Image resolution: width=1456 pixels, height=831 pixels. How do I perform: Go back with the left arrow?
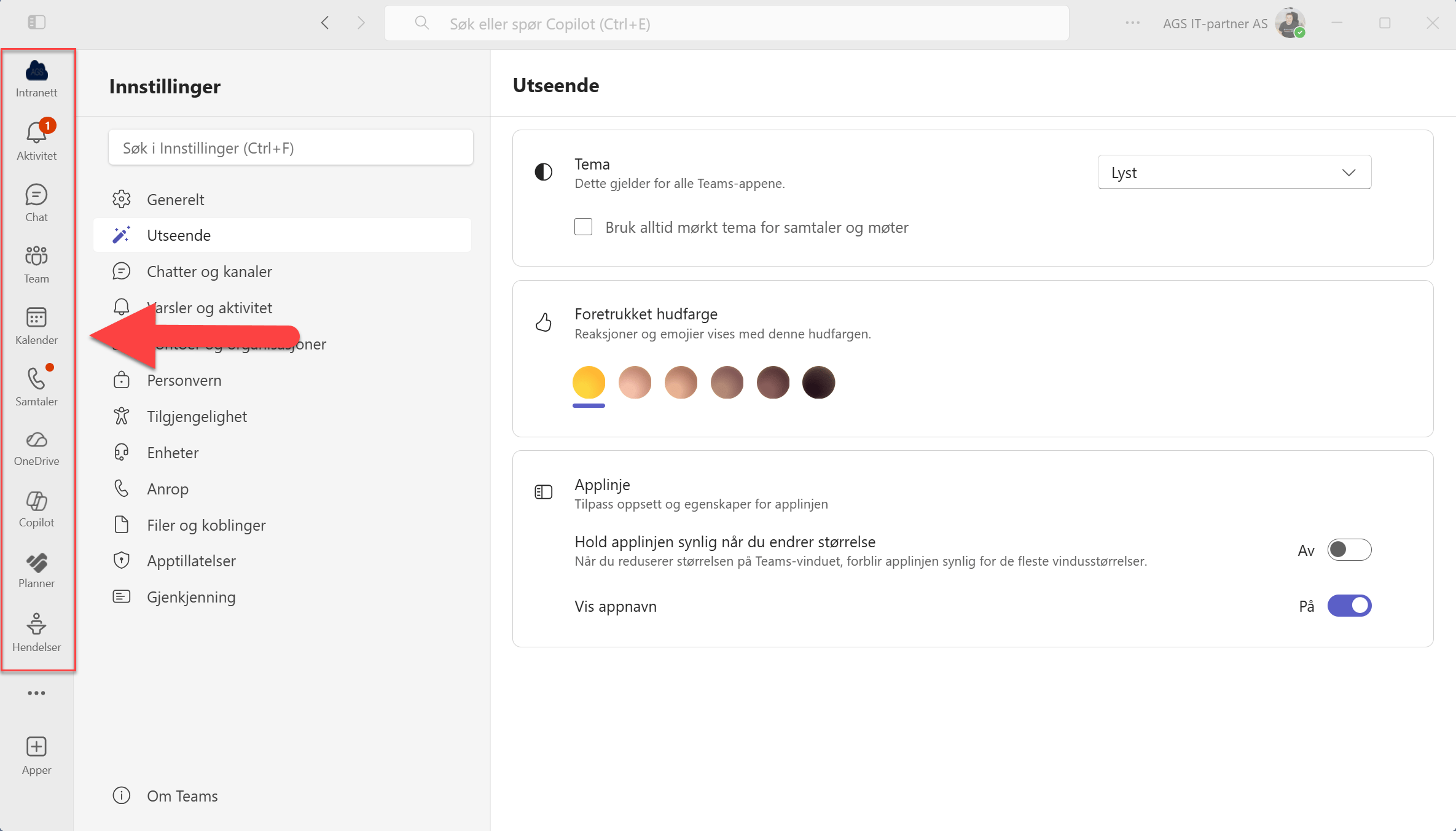(325, 23)
